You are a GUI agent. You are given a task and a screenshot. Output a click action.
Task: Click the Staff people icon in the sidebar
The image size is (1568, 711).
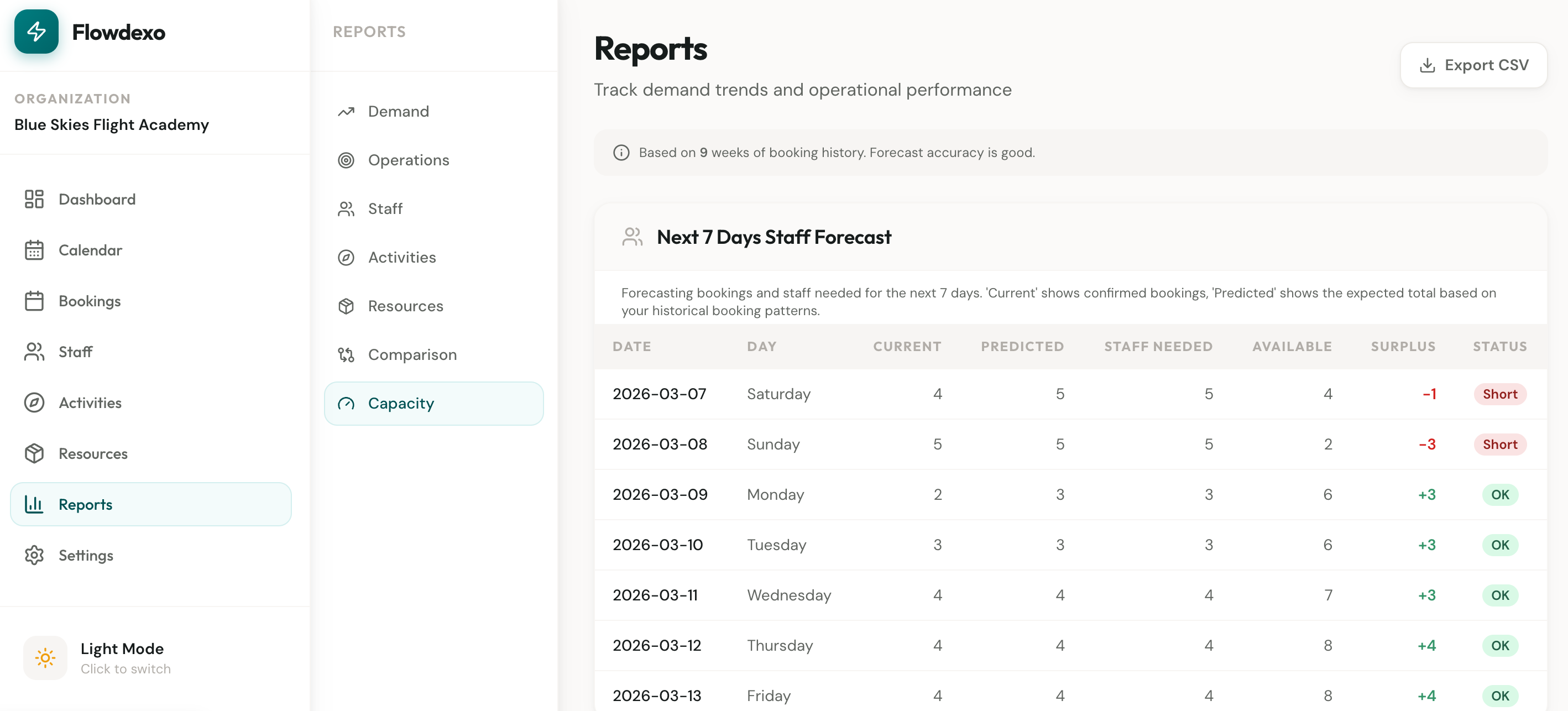pos(34,351)
